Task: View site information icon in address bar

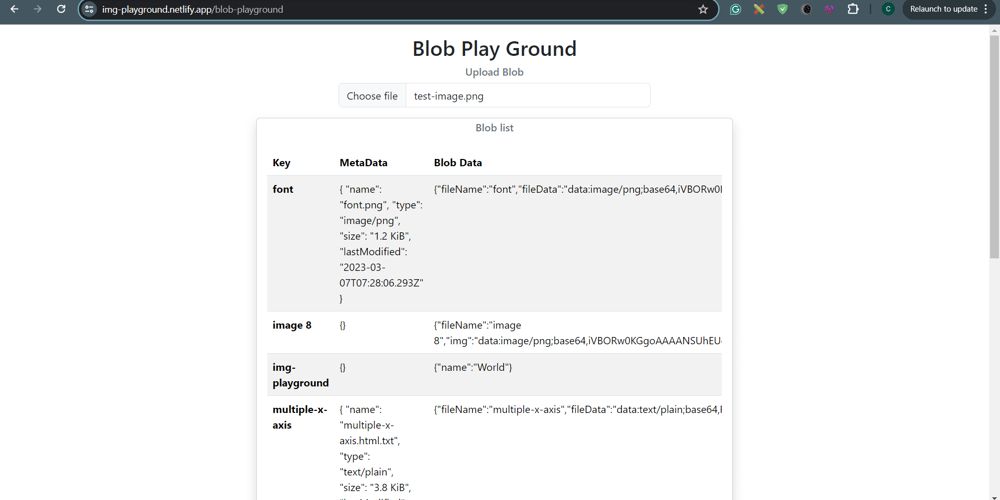Action: pos(89,9)
